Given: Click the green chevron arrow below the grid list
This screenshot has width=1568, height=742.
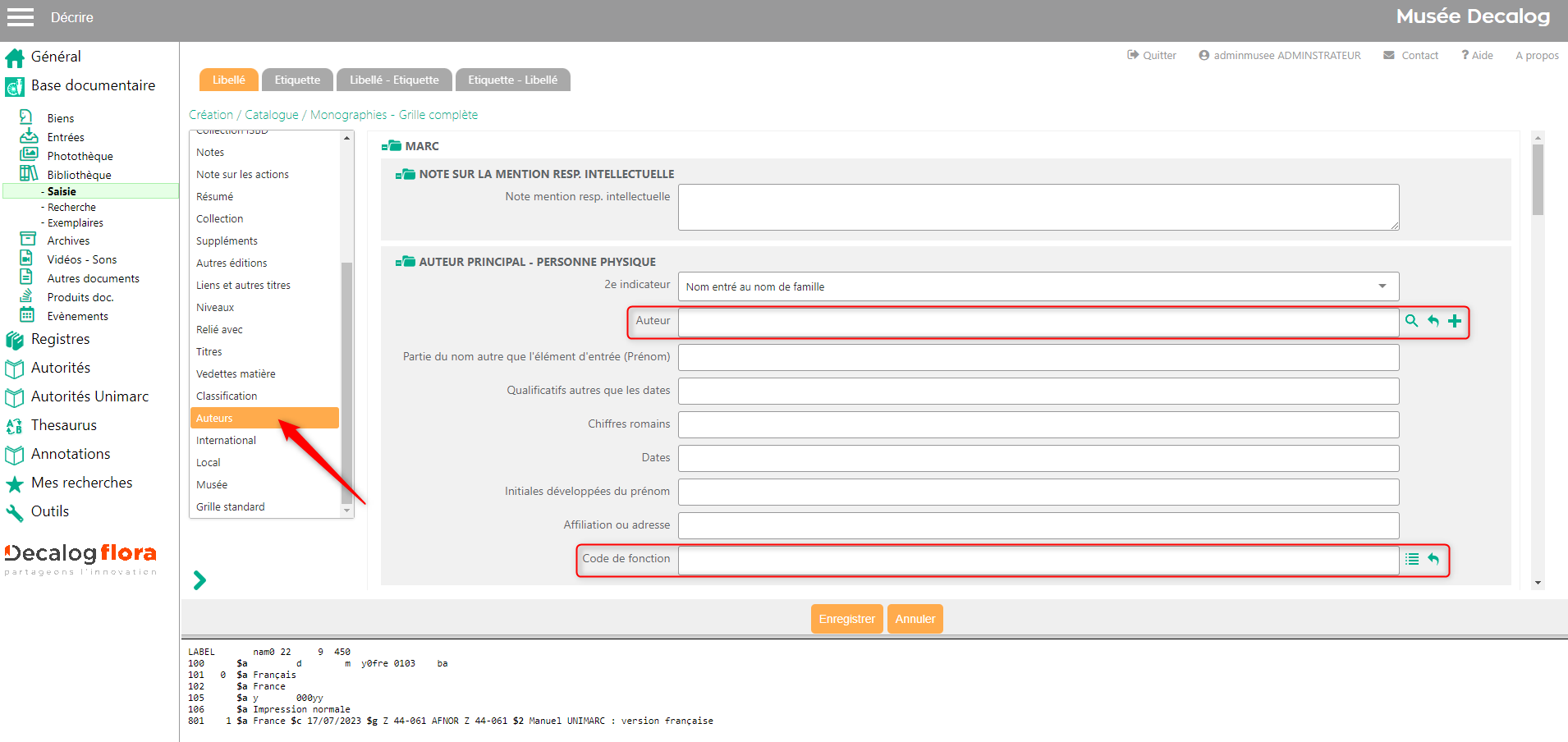Looking at the screenshot, I should click(x=199, y=580).
